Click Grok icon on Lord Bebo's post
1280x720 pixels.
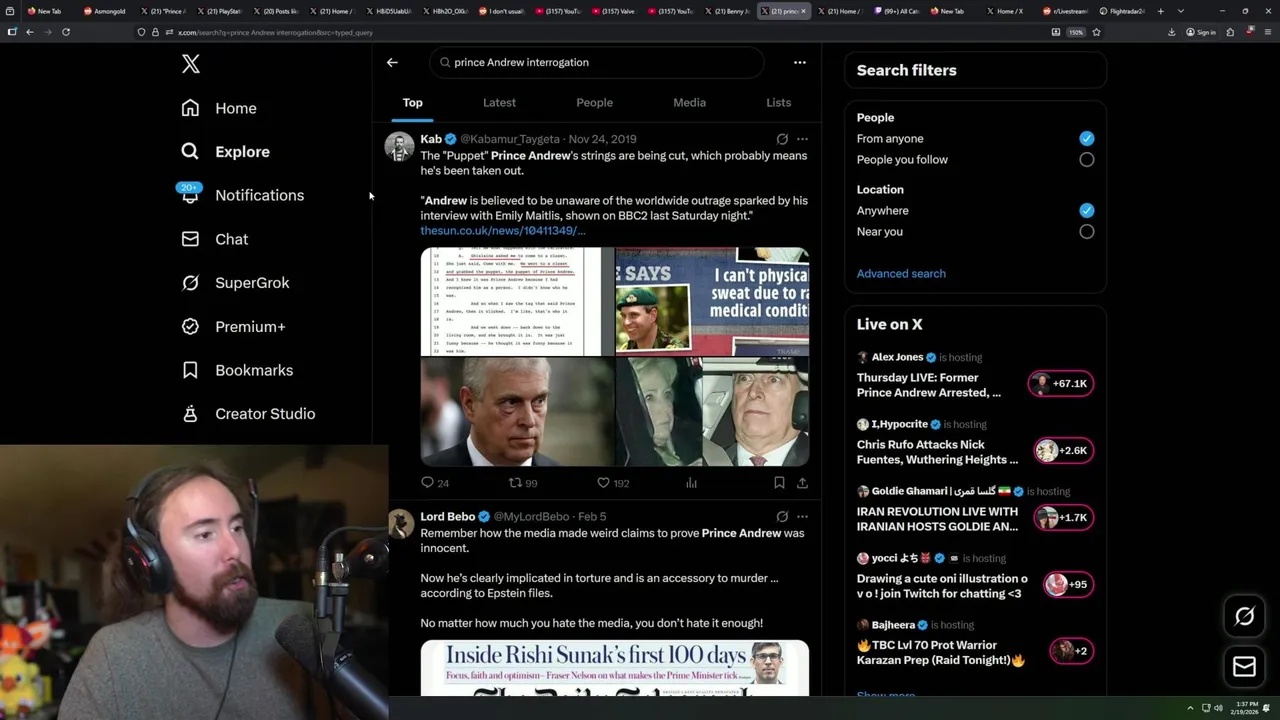[x=782, y=517]
